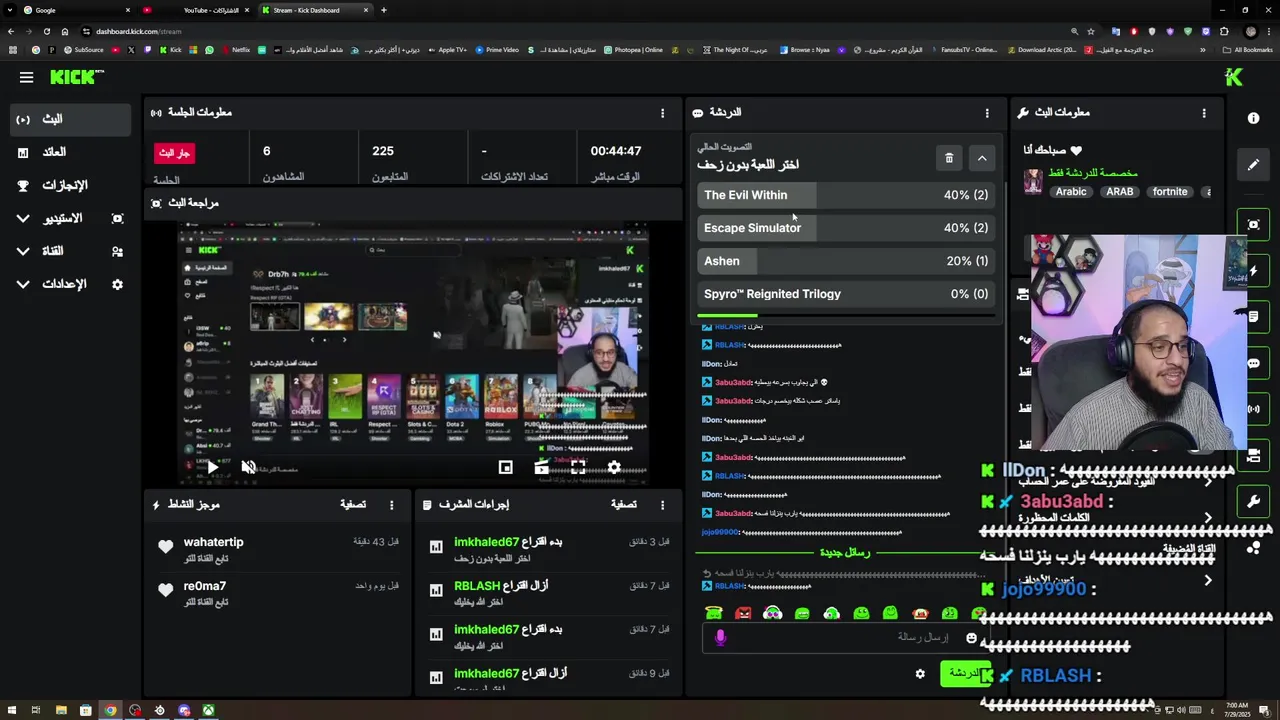Insert the angry red emote in chat

tap(743, 613)
